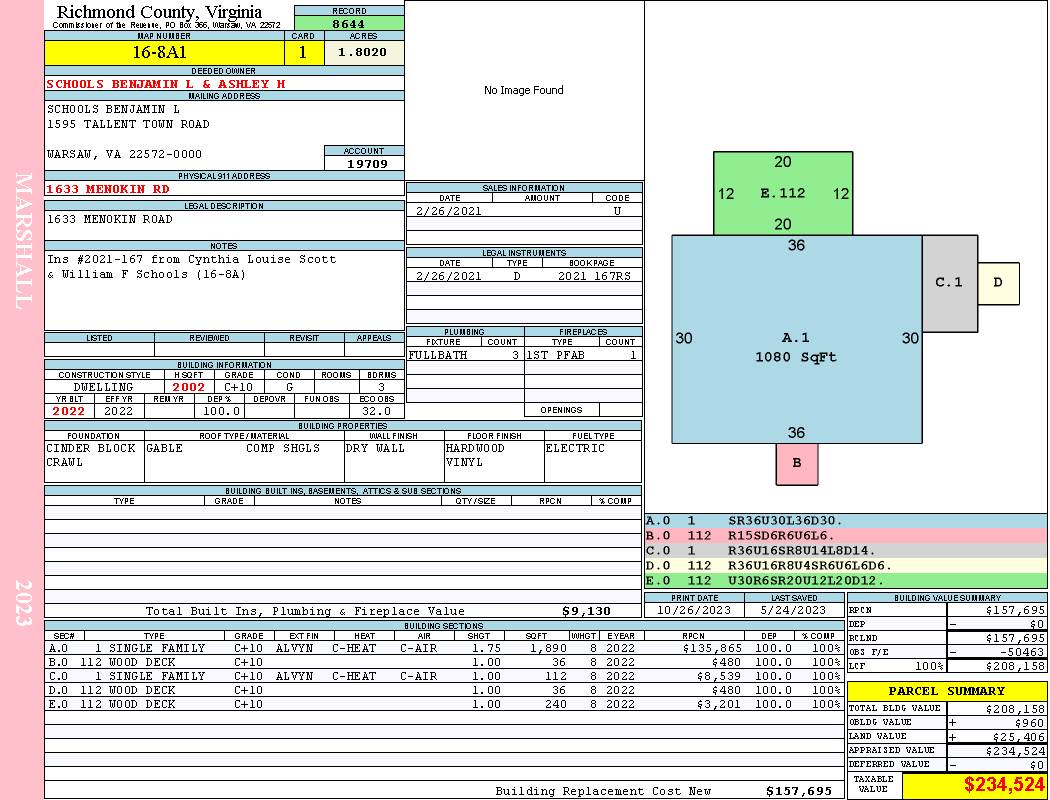Click the ELECTRIC fuel type entry
1050x800 pixels.
(575, 448)
